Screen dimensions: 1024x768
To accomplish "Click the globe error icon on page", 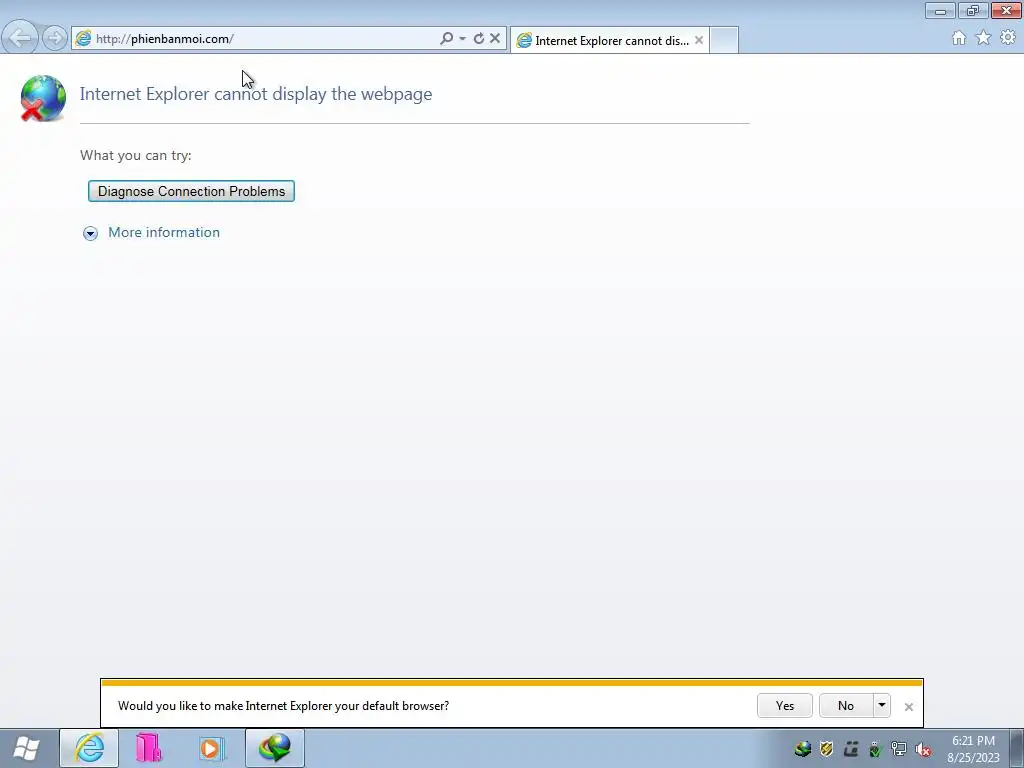I will click(42, 99).
